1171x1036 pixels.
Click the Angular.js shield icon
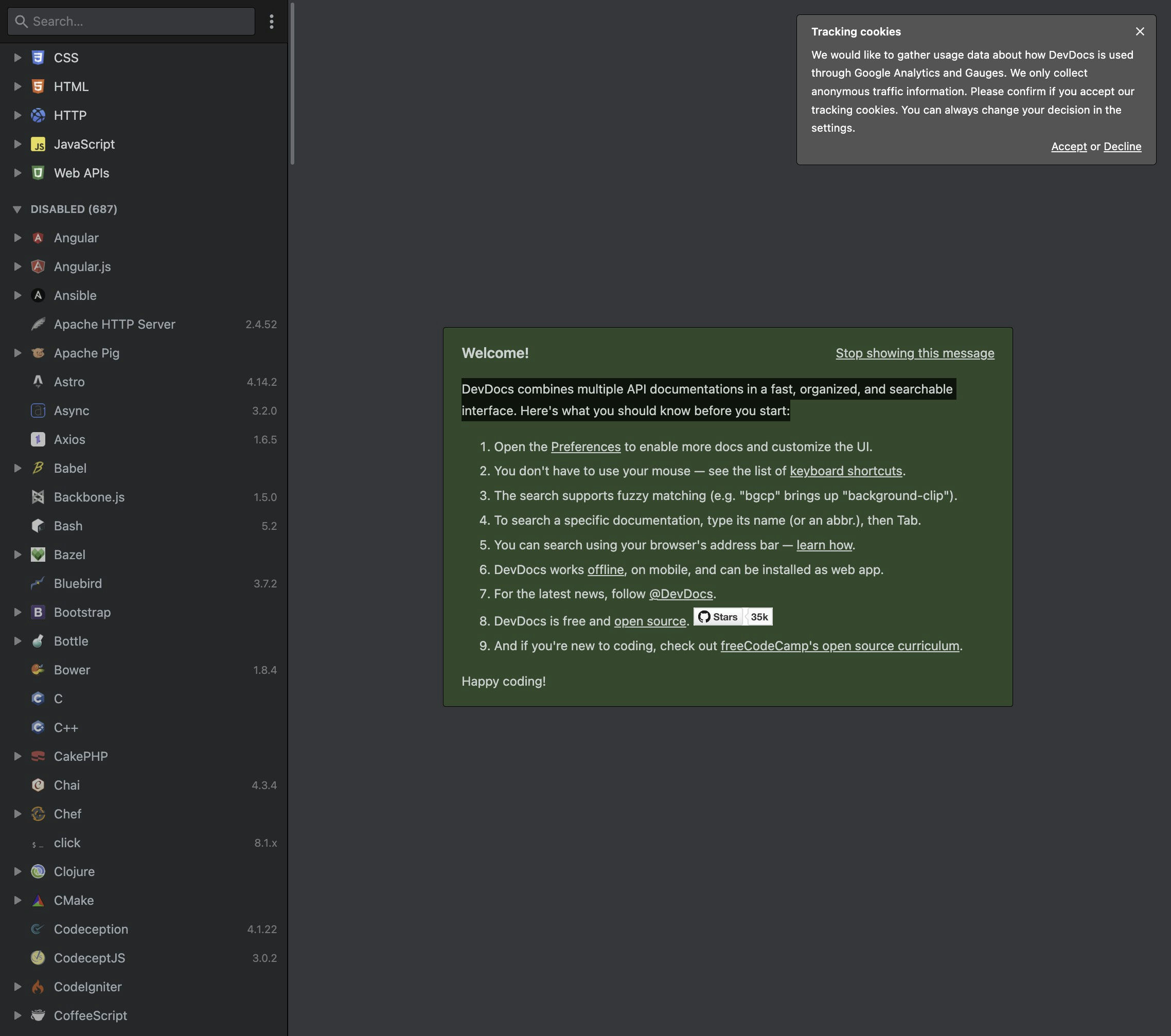point(38,266)
